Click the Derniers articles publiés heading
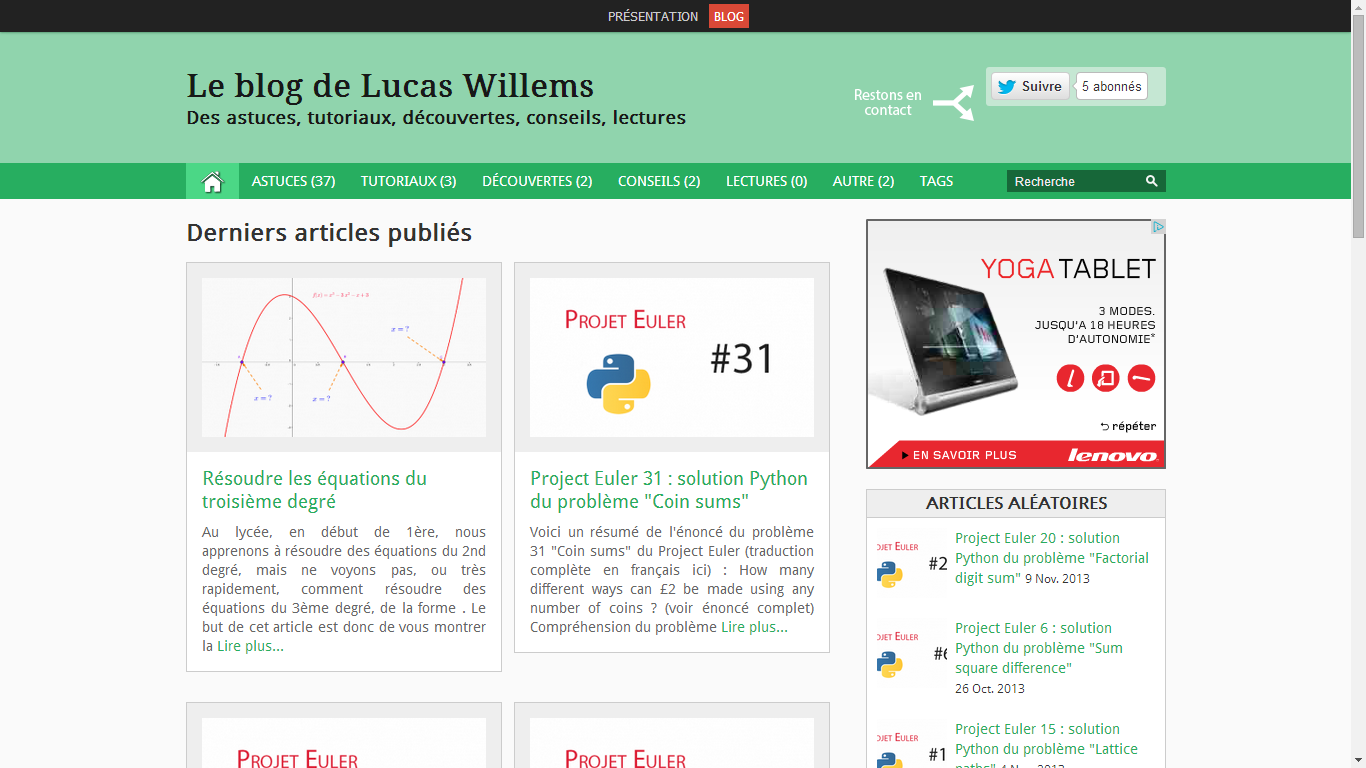The height and width of the screenshot is (768, 1366). point(329,233)
